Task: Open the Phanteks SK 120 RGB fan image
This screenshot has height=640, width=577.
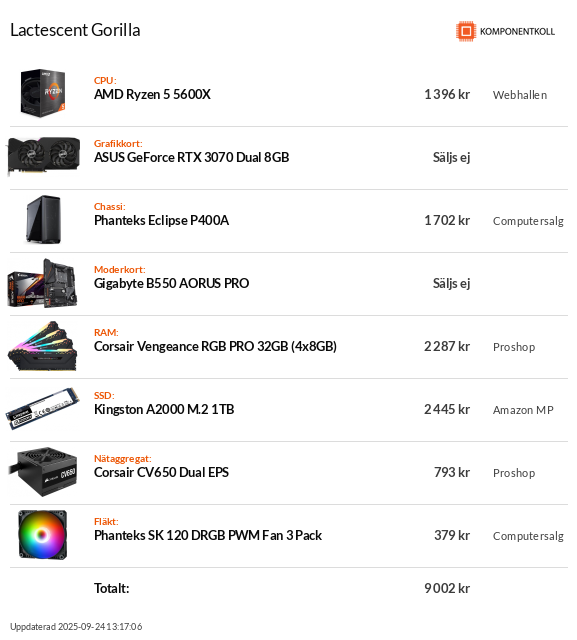Action: tap(42, 535)
